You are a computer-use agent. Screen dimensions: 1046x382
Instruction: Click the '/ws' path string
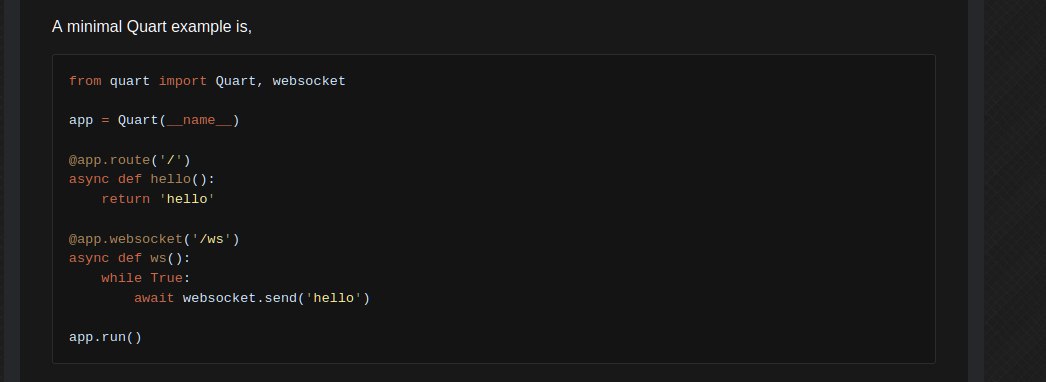point(211,239)
